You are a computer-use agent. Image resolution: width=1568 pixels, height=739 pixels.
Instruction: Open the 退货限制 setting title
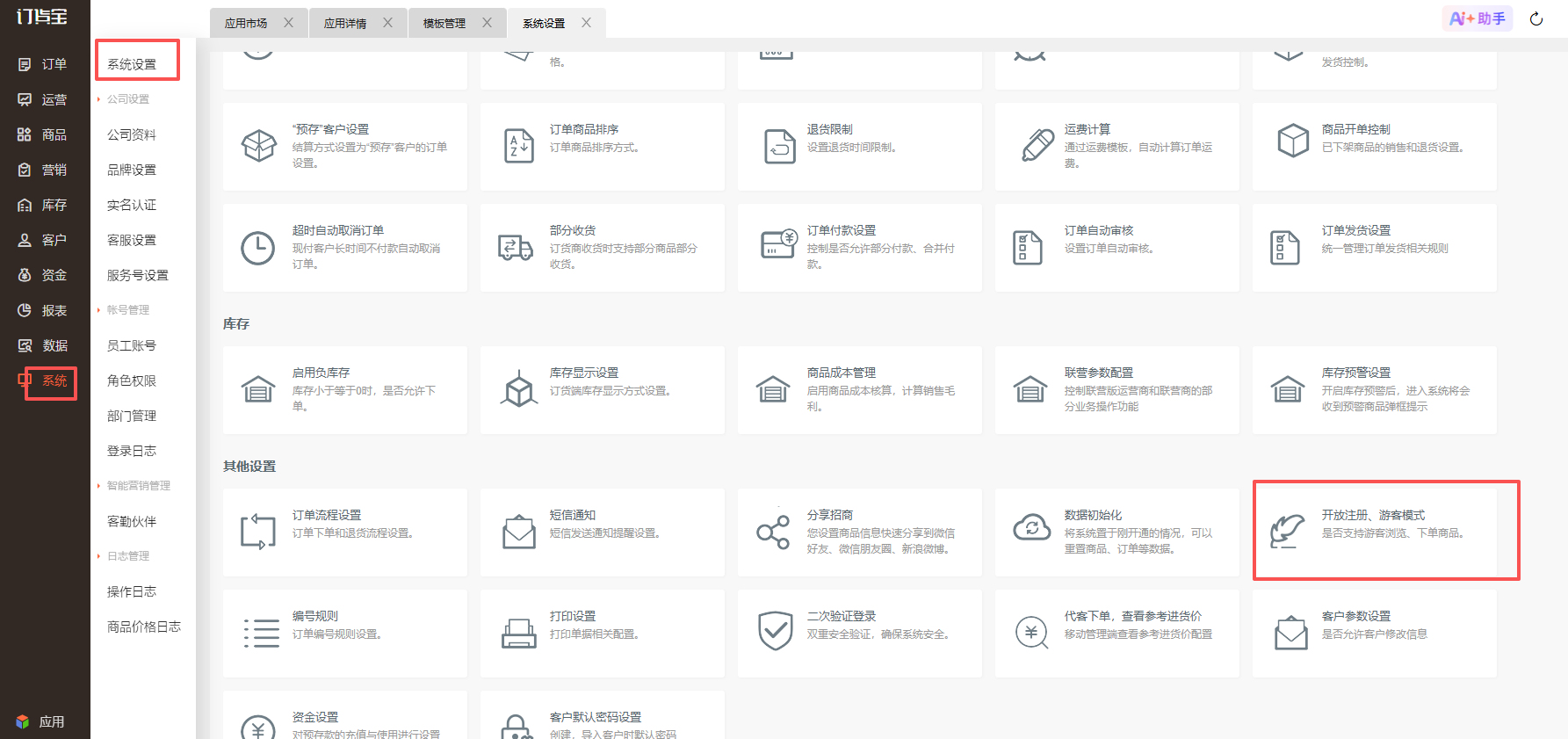pos(830,129)
